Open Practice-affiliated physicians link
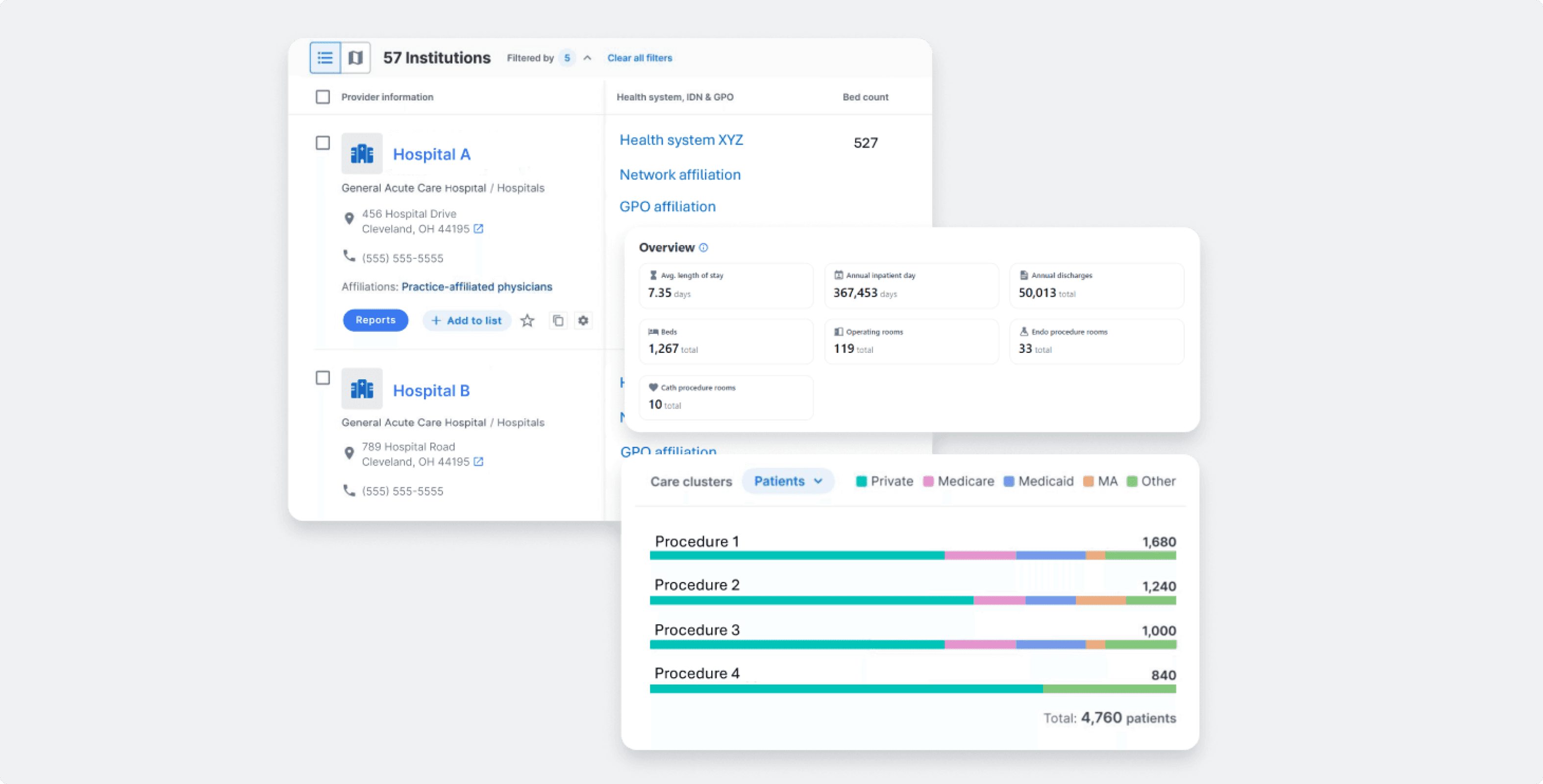The image size is (1543, 784). pos(477,287)
